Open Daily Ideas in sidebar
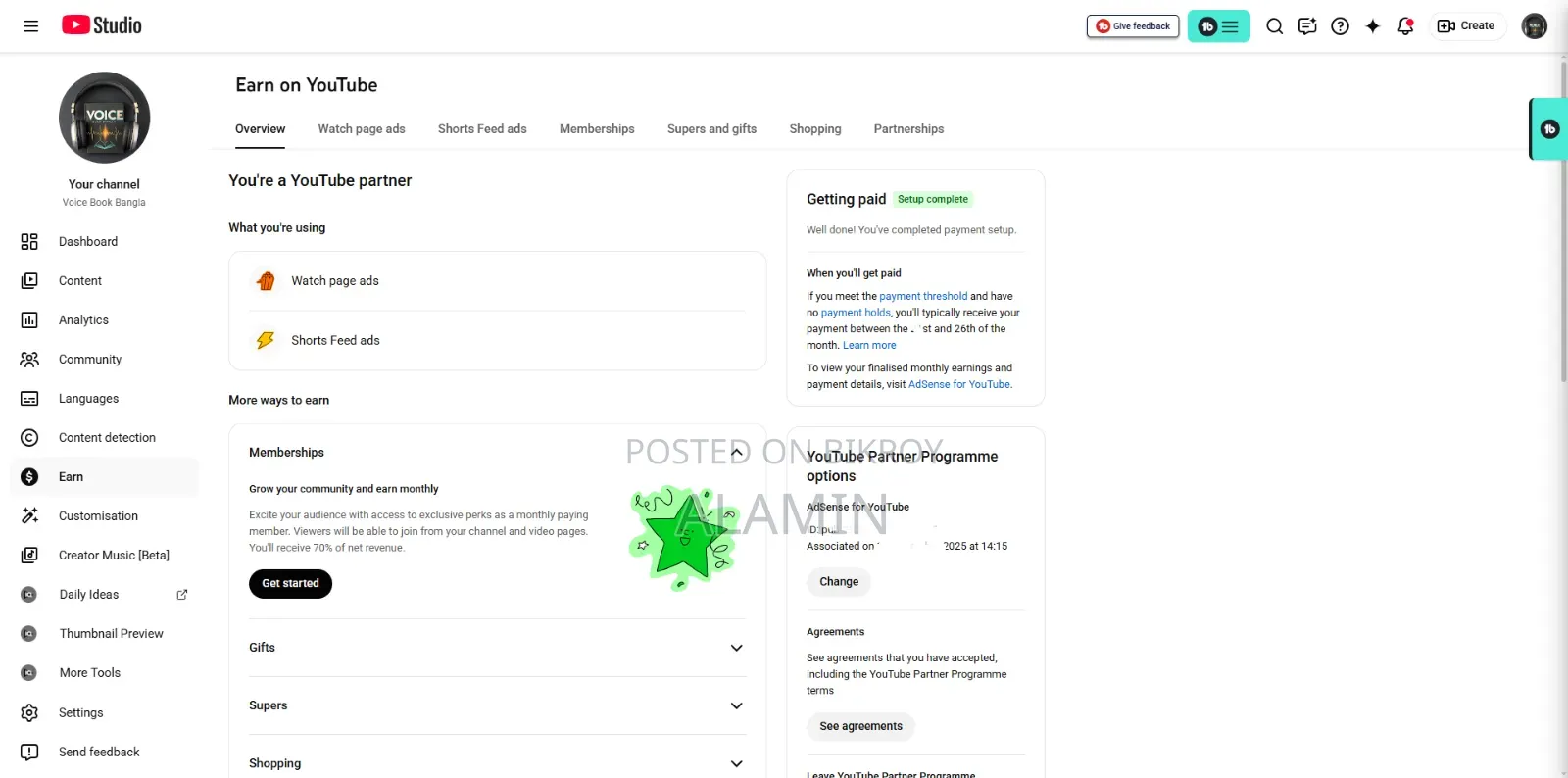The width and height of the screenshot is (1568, 778). [89, 595]
